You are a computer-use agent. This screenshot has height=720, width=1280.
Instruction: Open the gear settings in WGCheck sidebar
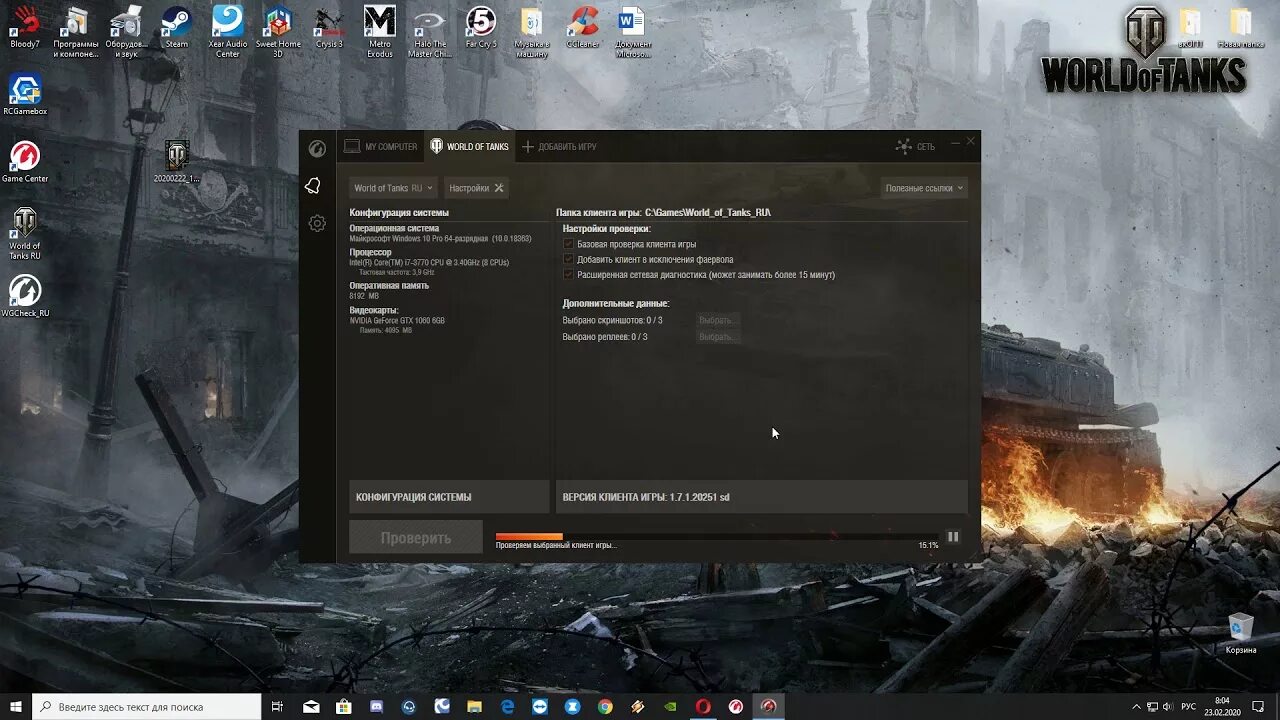317,224
